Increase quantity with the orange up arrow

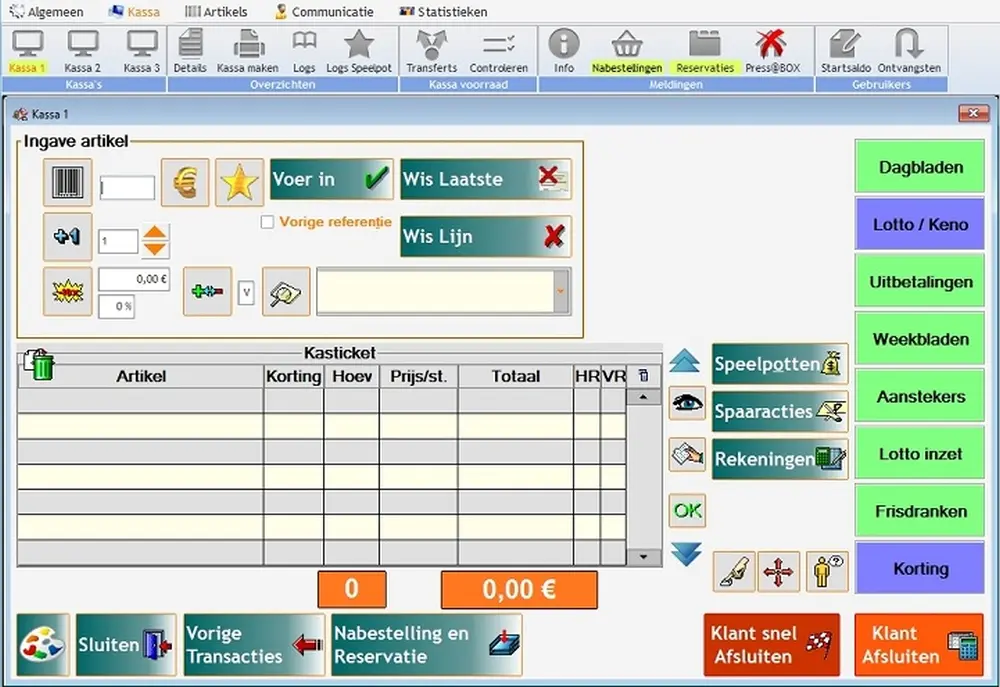[x=155, y=233]
